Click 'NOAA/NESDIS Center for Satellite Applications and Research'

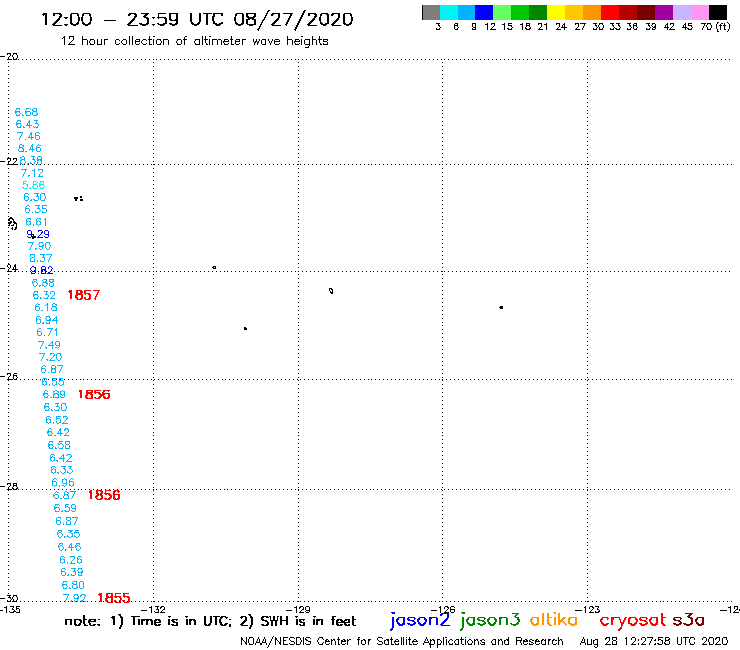click(402, 642)
